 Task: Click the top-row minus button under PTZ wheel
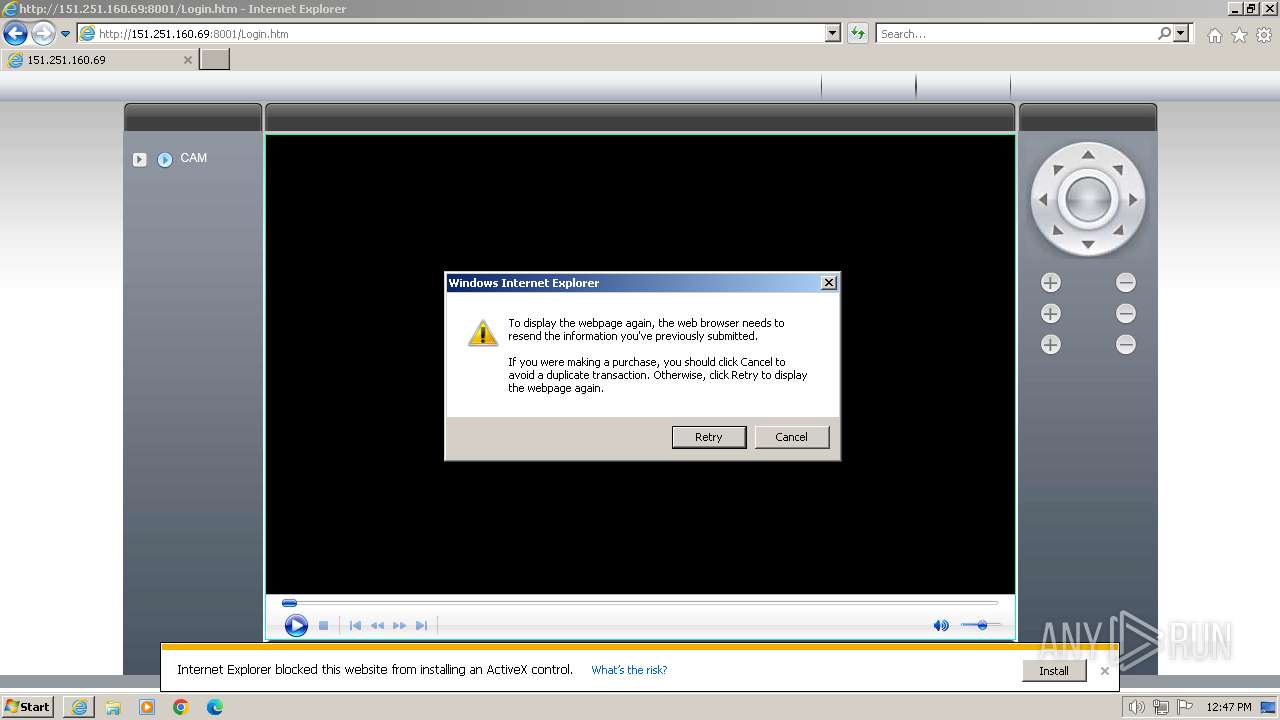(1126, 283)
